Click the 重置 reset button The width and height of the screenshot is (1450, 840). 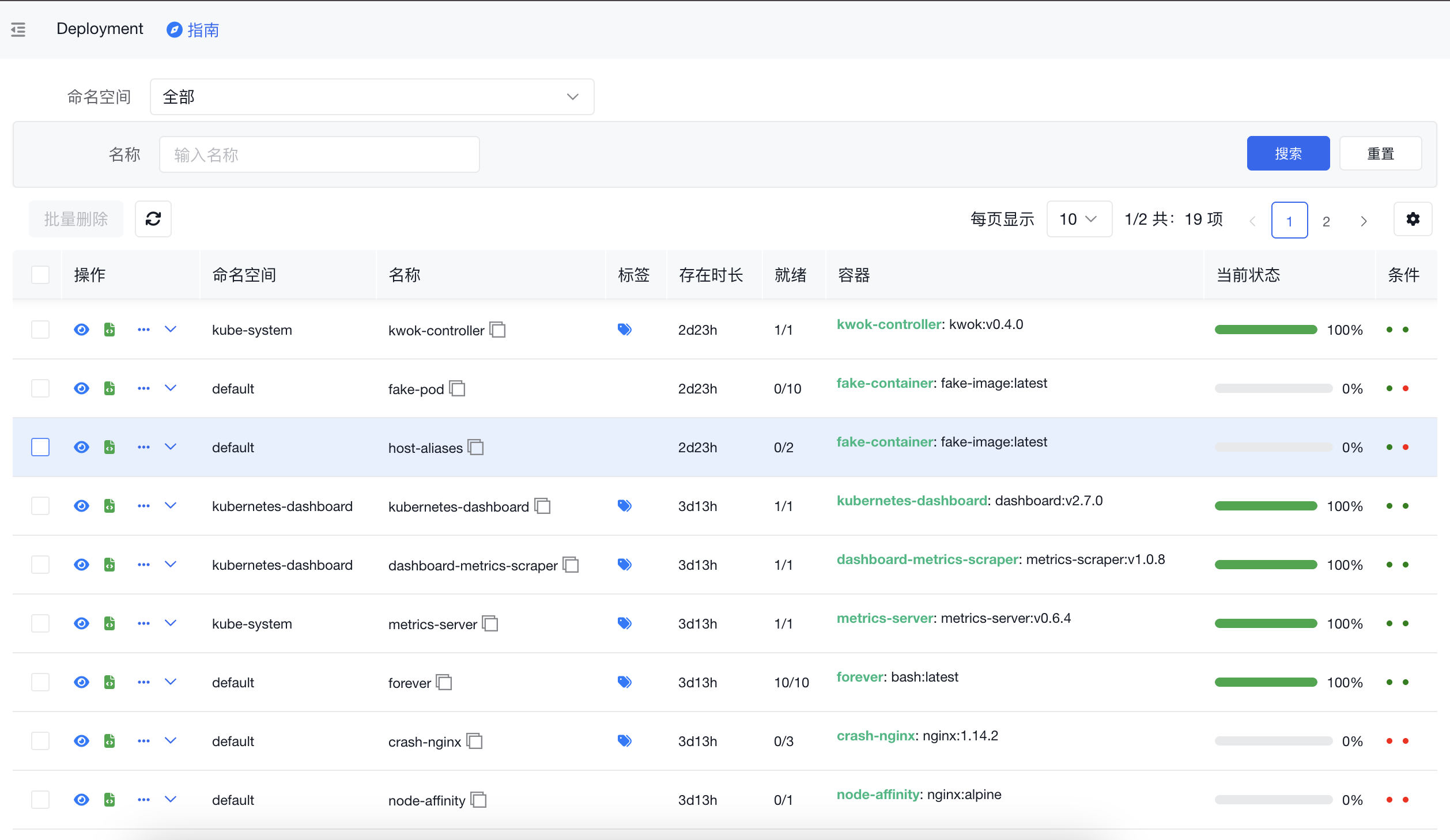(1380, 153)
